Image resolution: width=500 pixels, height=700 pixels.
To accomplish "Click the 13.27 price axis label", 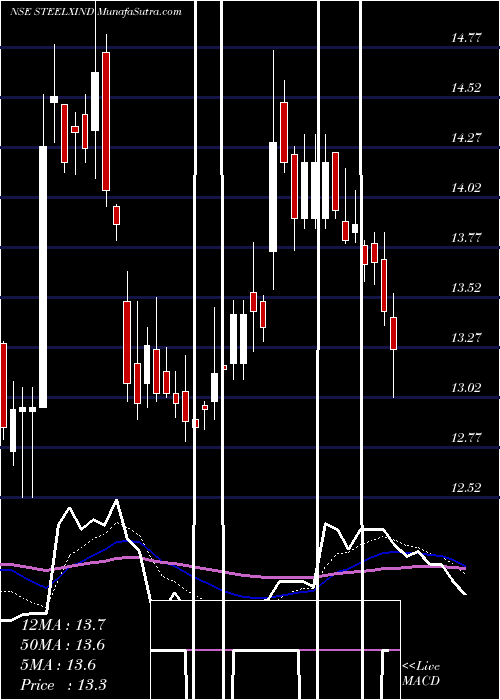I will point(467,338).
